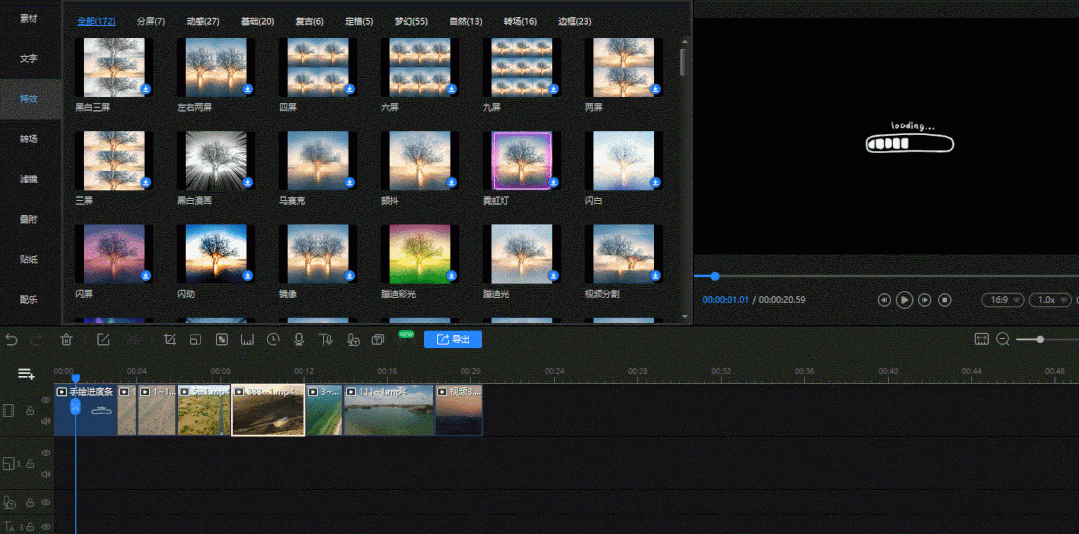Click the text-to-speech toolbar icon
Image resolution: width=1079 pixels, height=534 pixels.
(325, 339)
